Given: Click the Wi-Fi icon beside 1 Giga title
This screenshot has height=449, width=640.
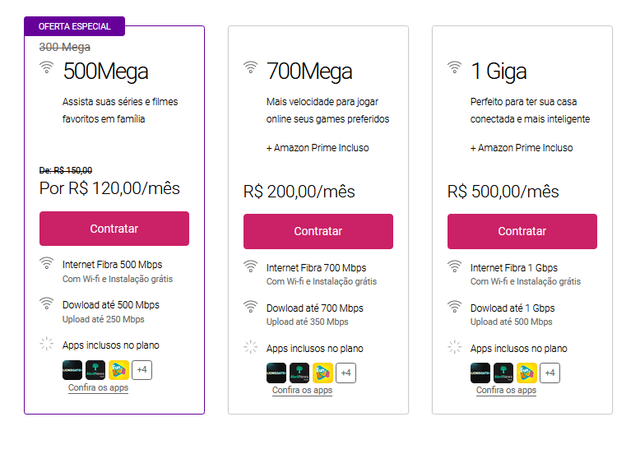Looking at the screenshot, I should [x=454, y=67].
